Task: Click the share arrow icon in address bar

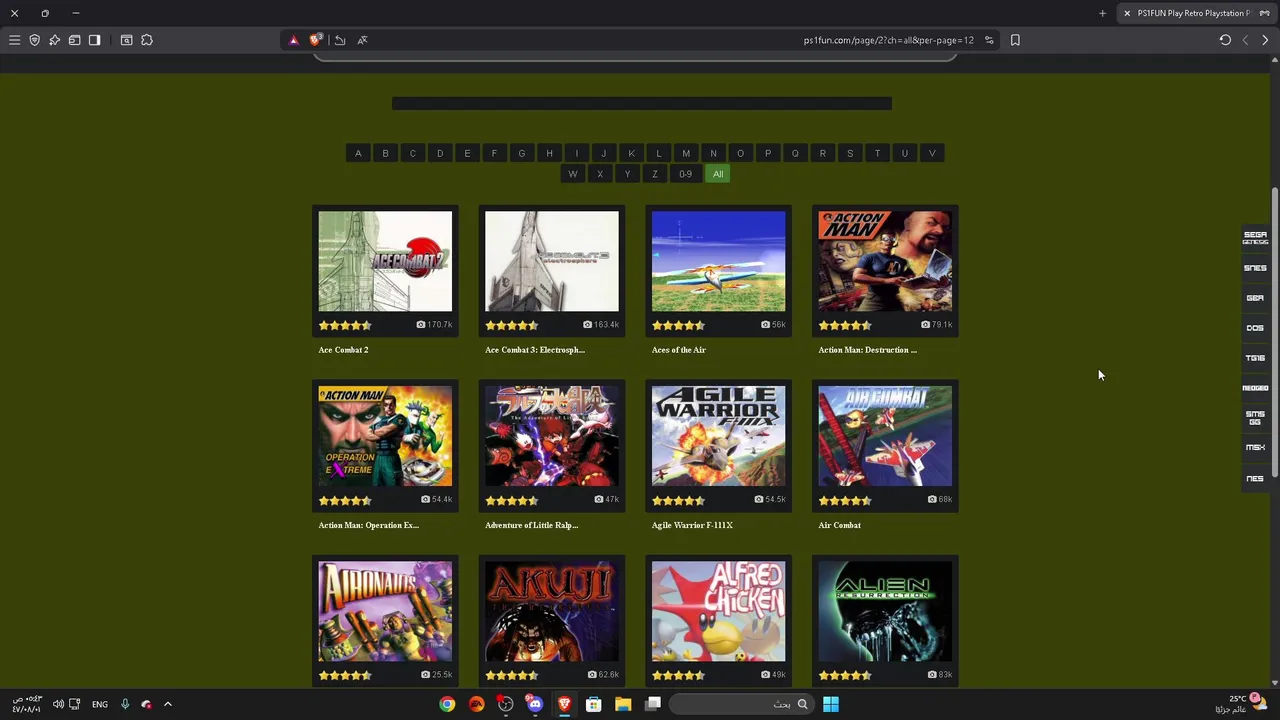Action: coord(340,40)
